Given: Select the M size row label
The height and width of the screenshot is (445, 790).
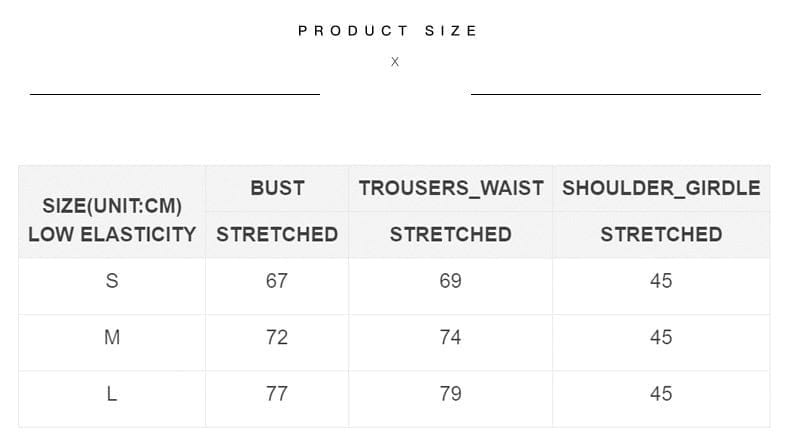Looking at the screenshot, I should pos(112,337).
